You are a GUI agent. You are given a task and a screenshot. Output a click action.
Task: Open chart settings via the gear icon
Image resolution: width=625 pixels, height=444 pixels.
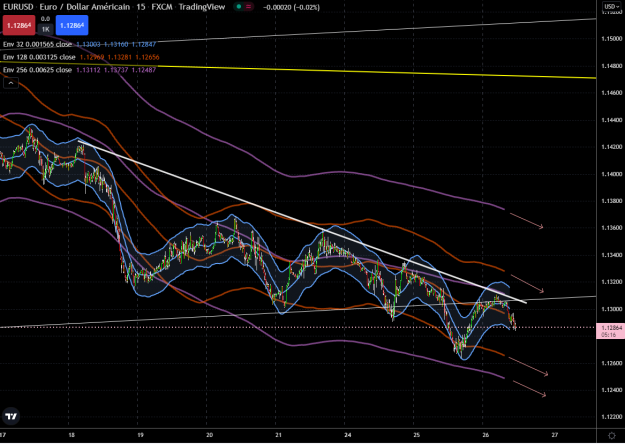[611, 435]
